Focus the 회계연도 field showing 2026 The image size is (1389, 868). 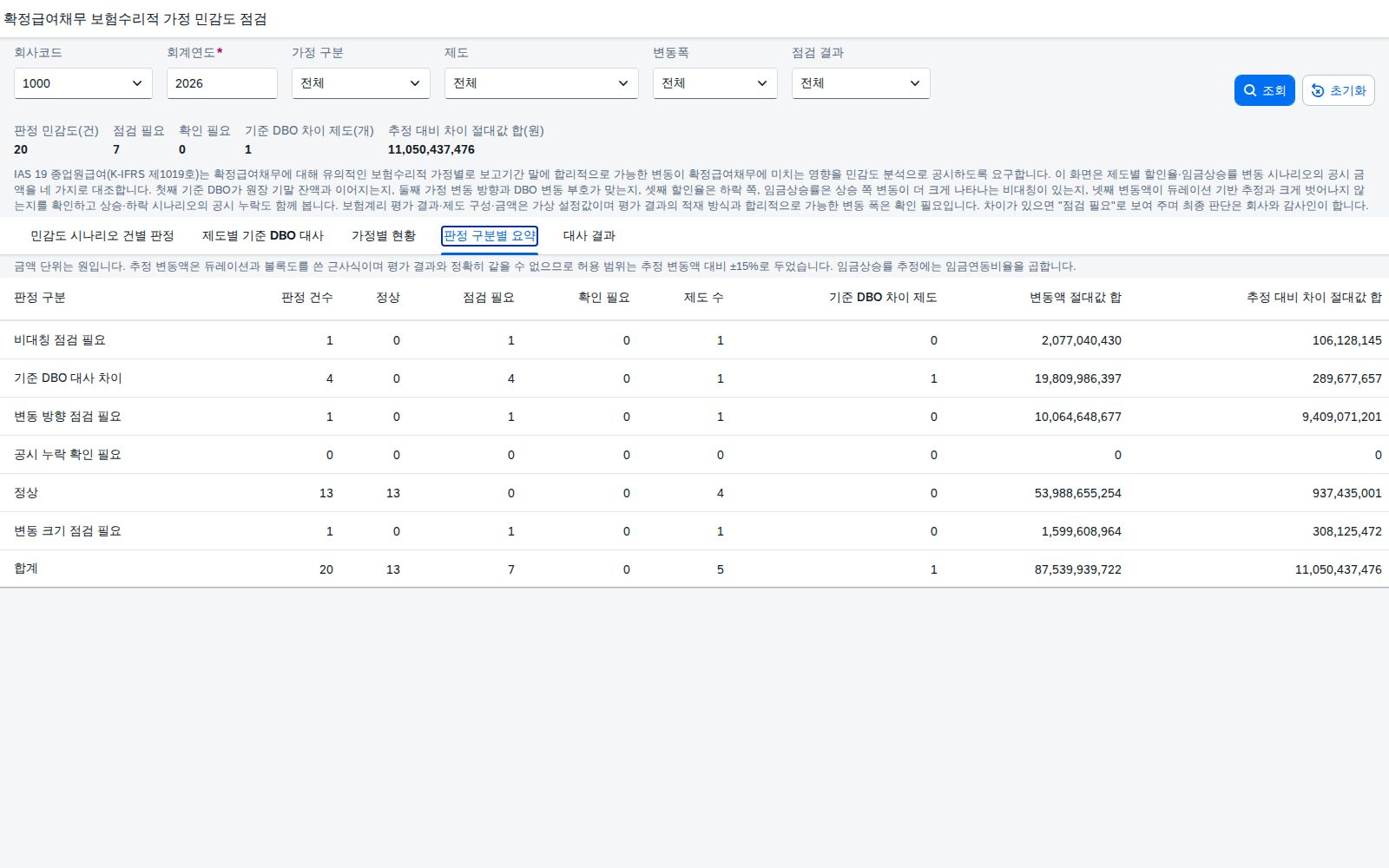pyautogui.click(x=222, y=83)
